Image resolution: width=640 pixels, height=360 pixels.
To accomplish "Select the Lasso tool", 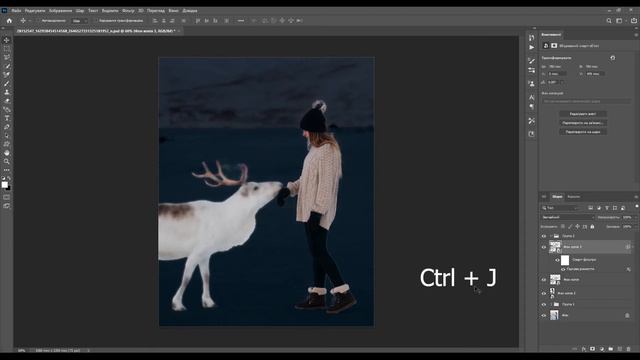I will click(7, 57).
